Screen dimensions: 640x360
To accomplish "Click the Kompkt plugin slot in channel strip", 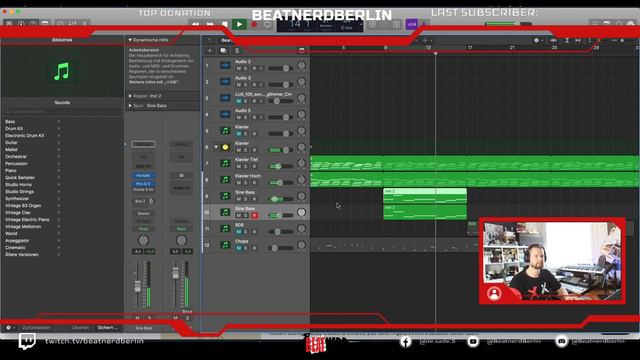I will (x=143, y=176).
